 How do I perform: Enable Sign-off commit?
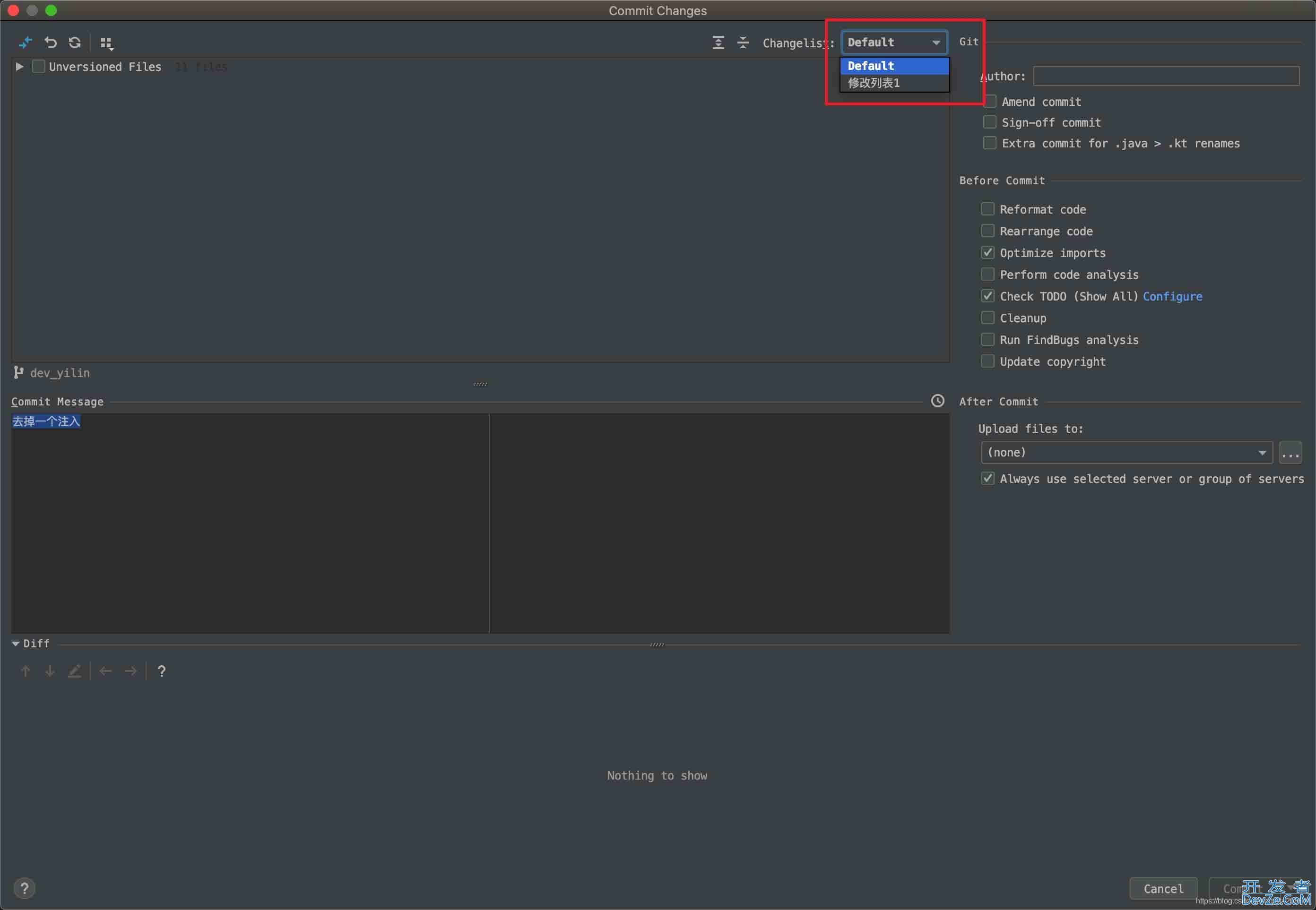click(990, 122)
